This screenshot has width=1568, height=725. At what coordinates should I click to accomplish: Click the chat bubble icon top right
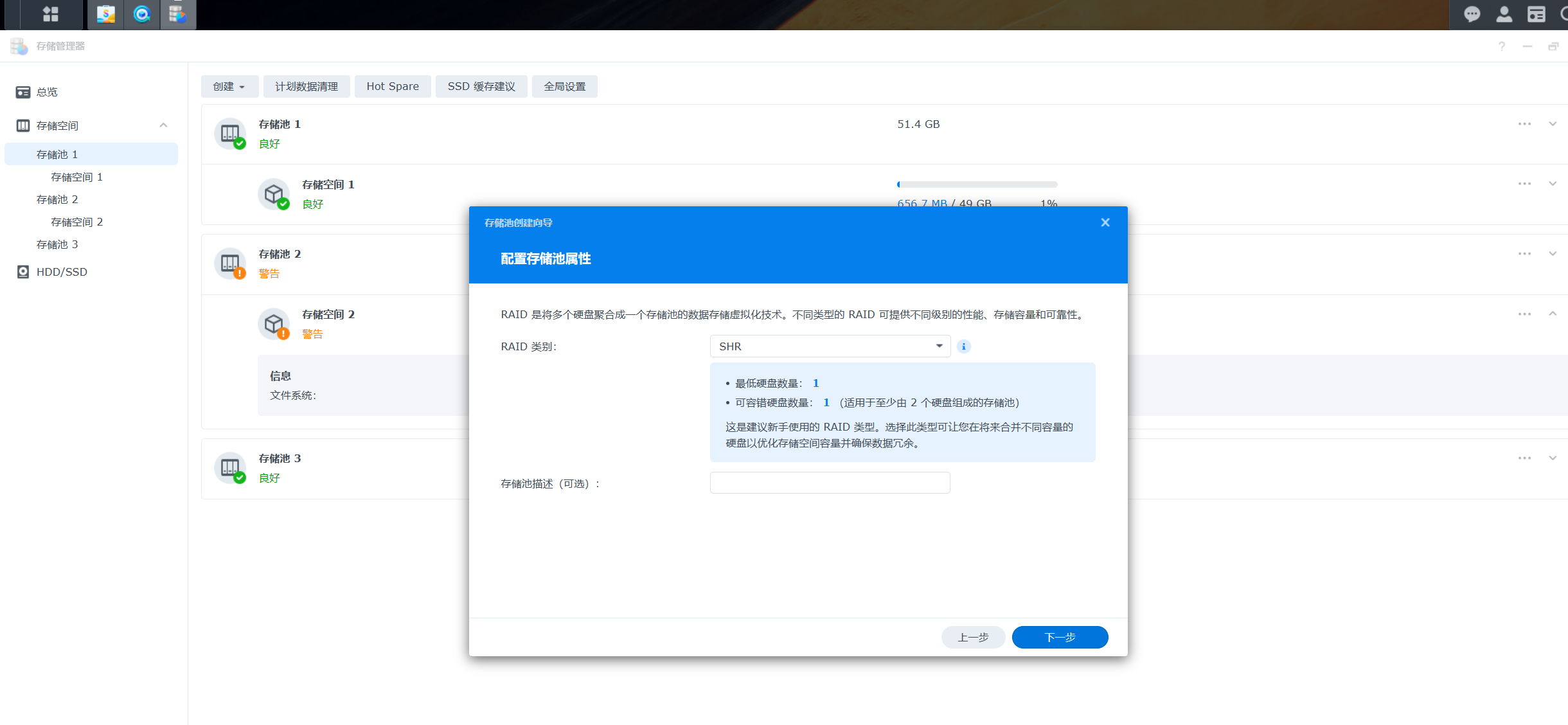point(1472,13)
